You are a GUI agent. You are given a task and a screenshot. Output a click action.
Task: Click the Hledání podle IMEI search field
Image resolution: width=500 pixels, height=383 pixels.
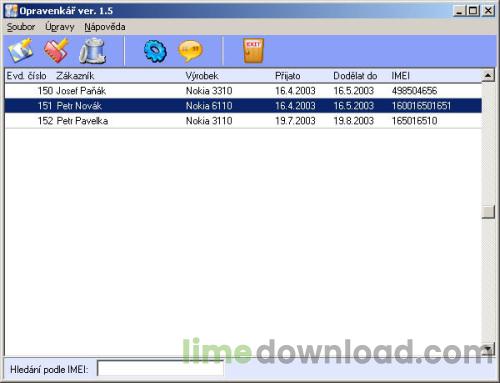160,368
